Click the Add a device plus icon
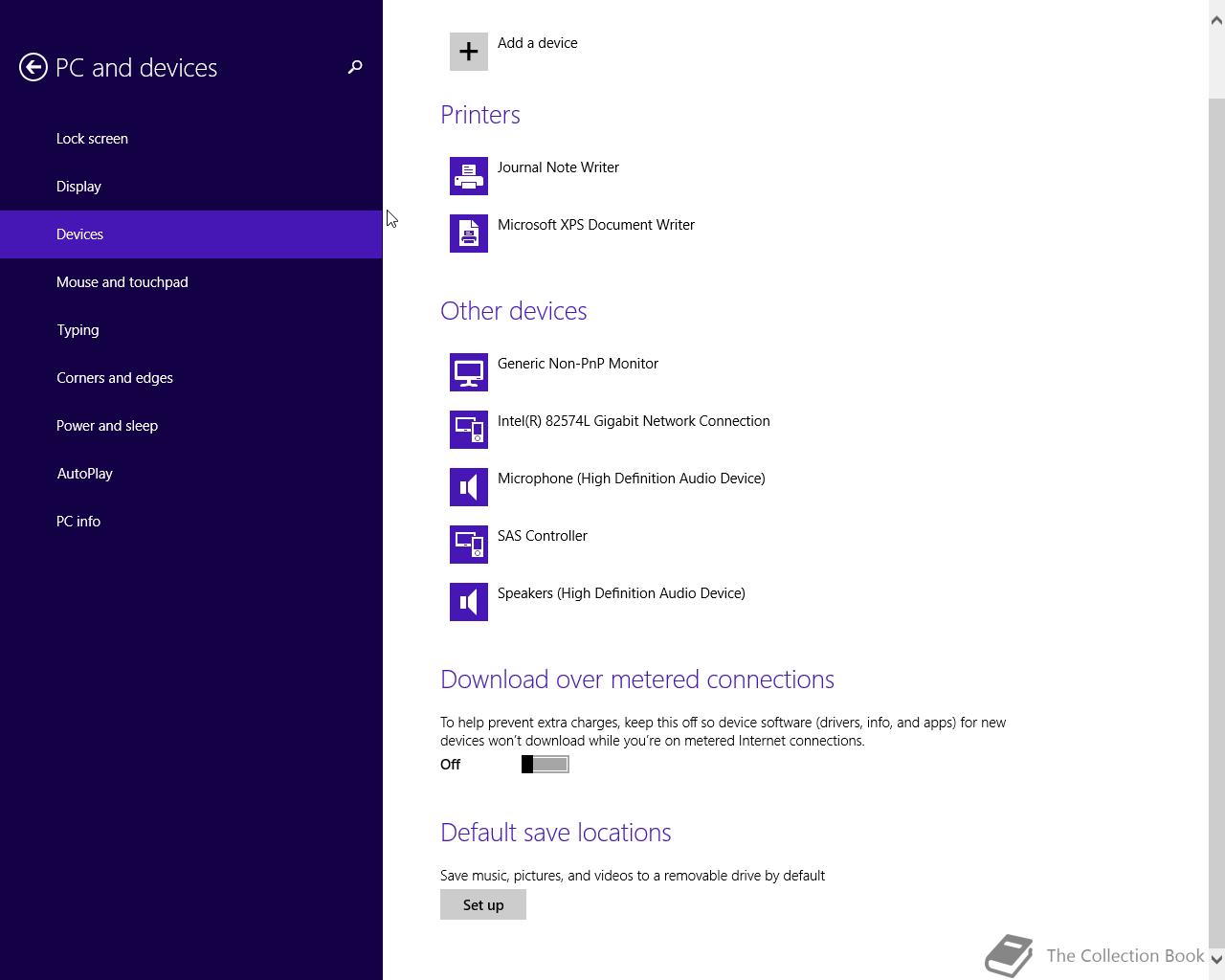The width and height of the screenshot is (1225, 980). click(469, 52)
